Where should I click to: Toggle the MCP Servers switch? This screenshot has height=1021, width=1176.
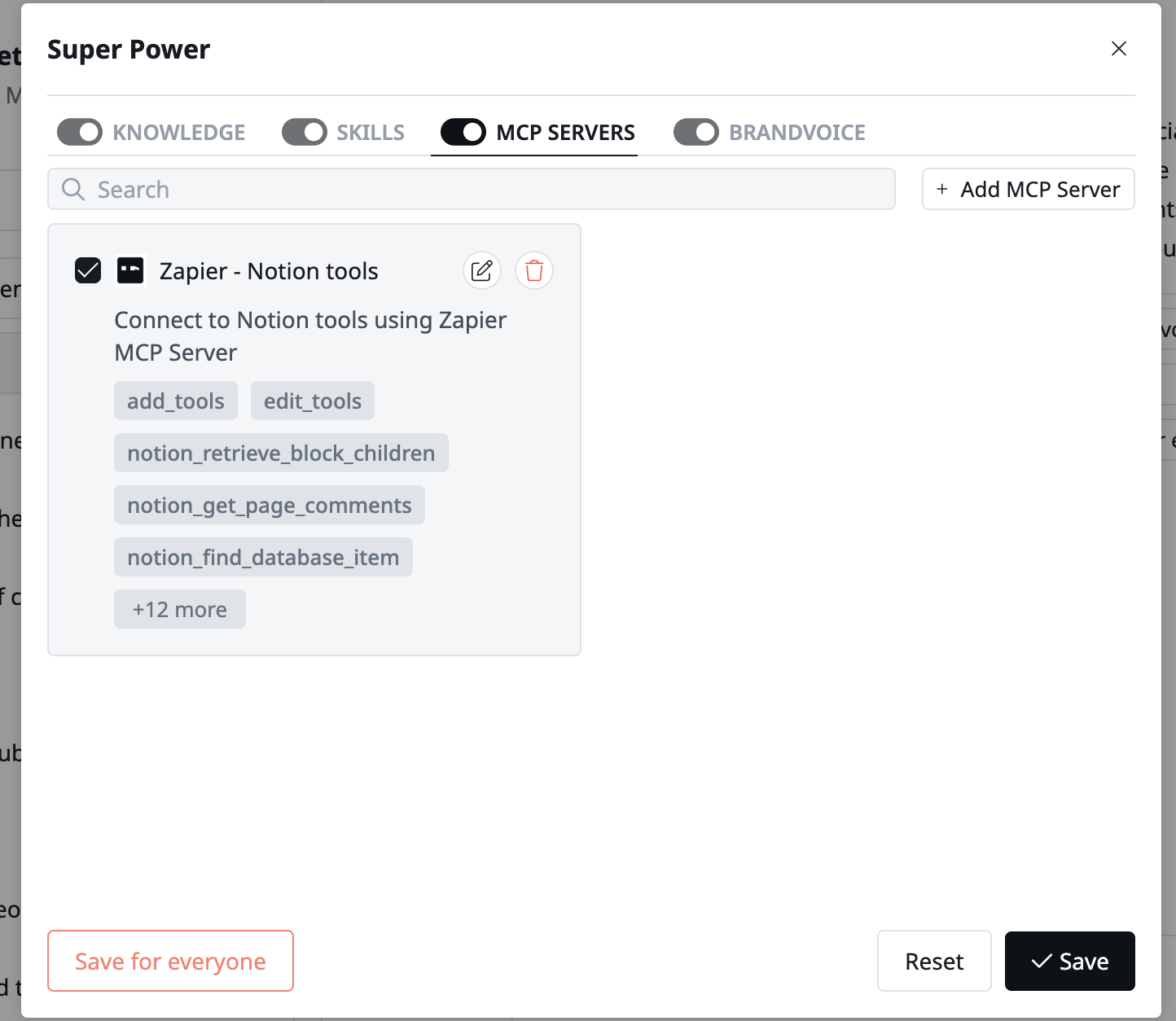point(463,132)
